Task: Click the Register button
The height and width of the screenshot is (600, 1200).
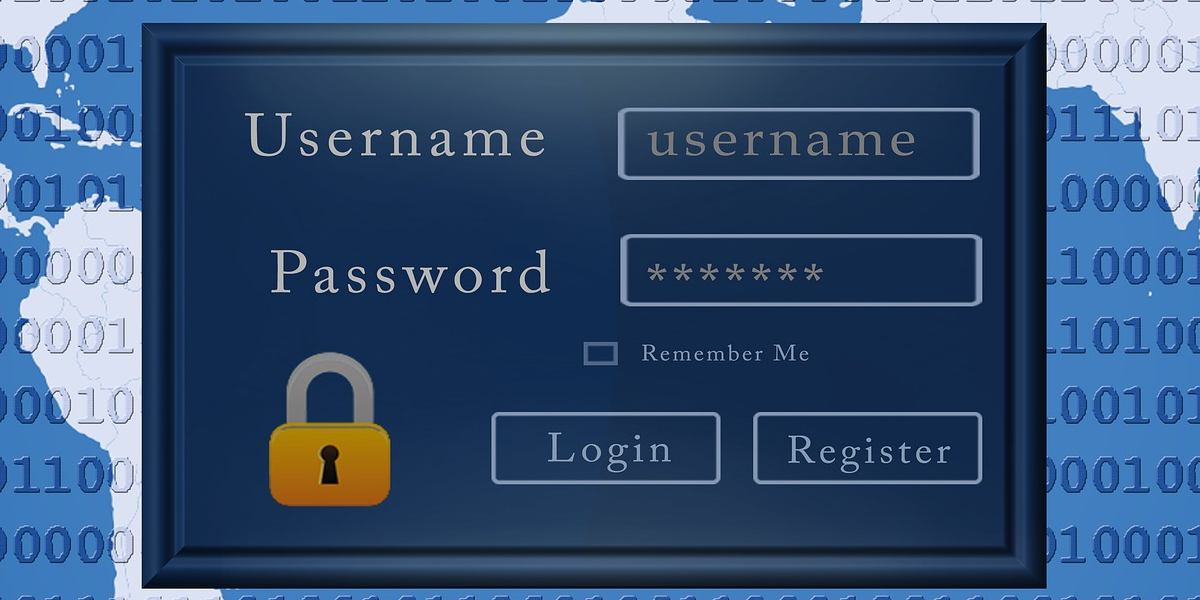Action: tap(867, 448)
